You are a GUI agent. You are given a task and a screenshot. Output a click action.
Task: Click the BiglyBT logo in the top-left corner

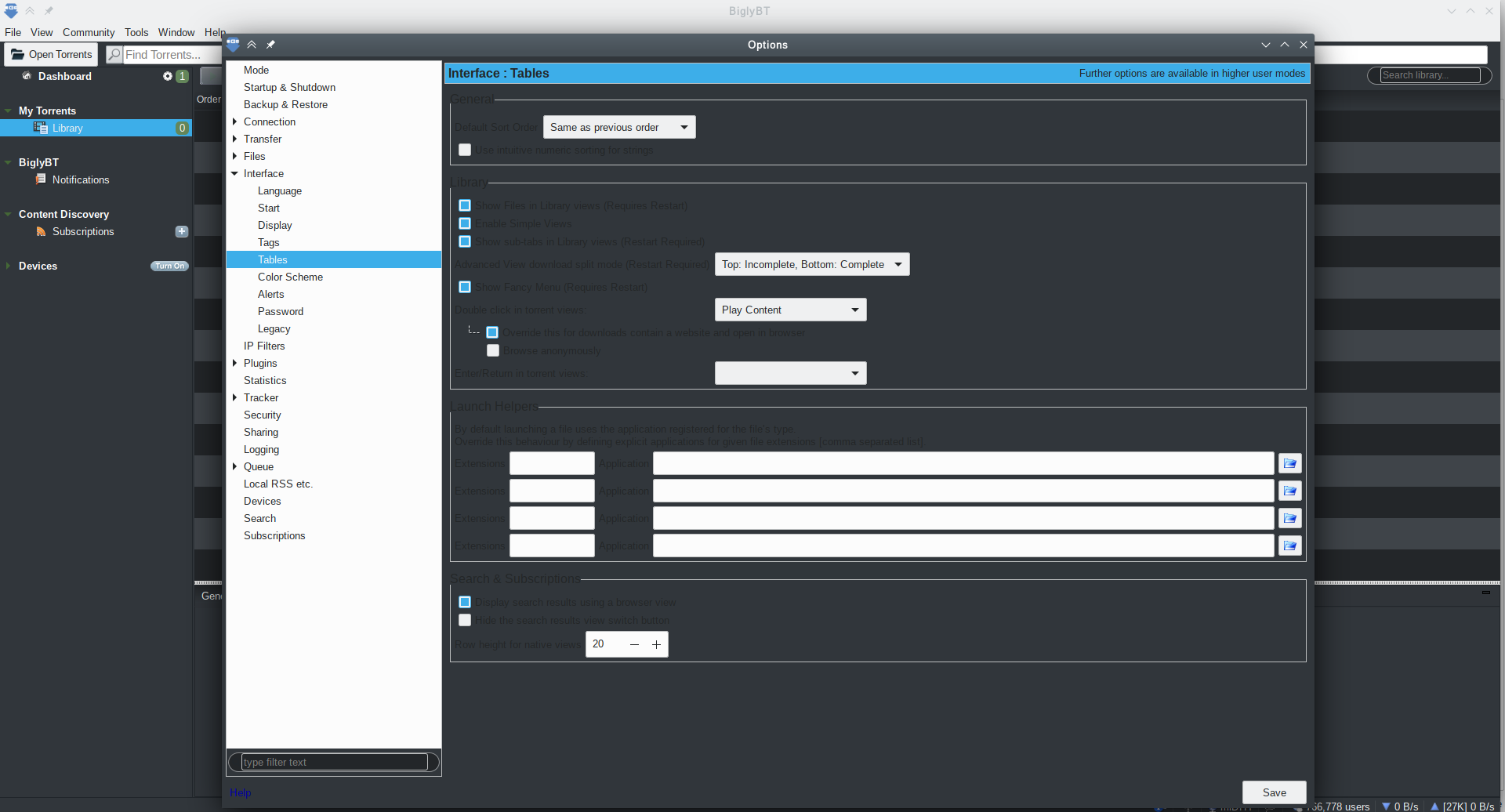11,11
